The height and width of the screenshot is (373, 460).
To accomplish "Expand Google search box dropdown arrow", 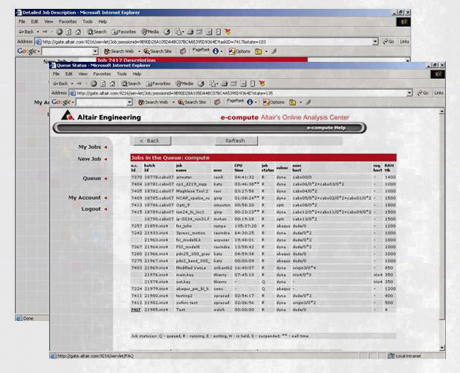I will tap(130, 102).
